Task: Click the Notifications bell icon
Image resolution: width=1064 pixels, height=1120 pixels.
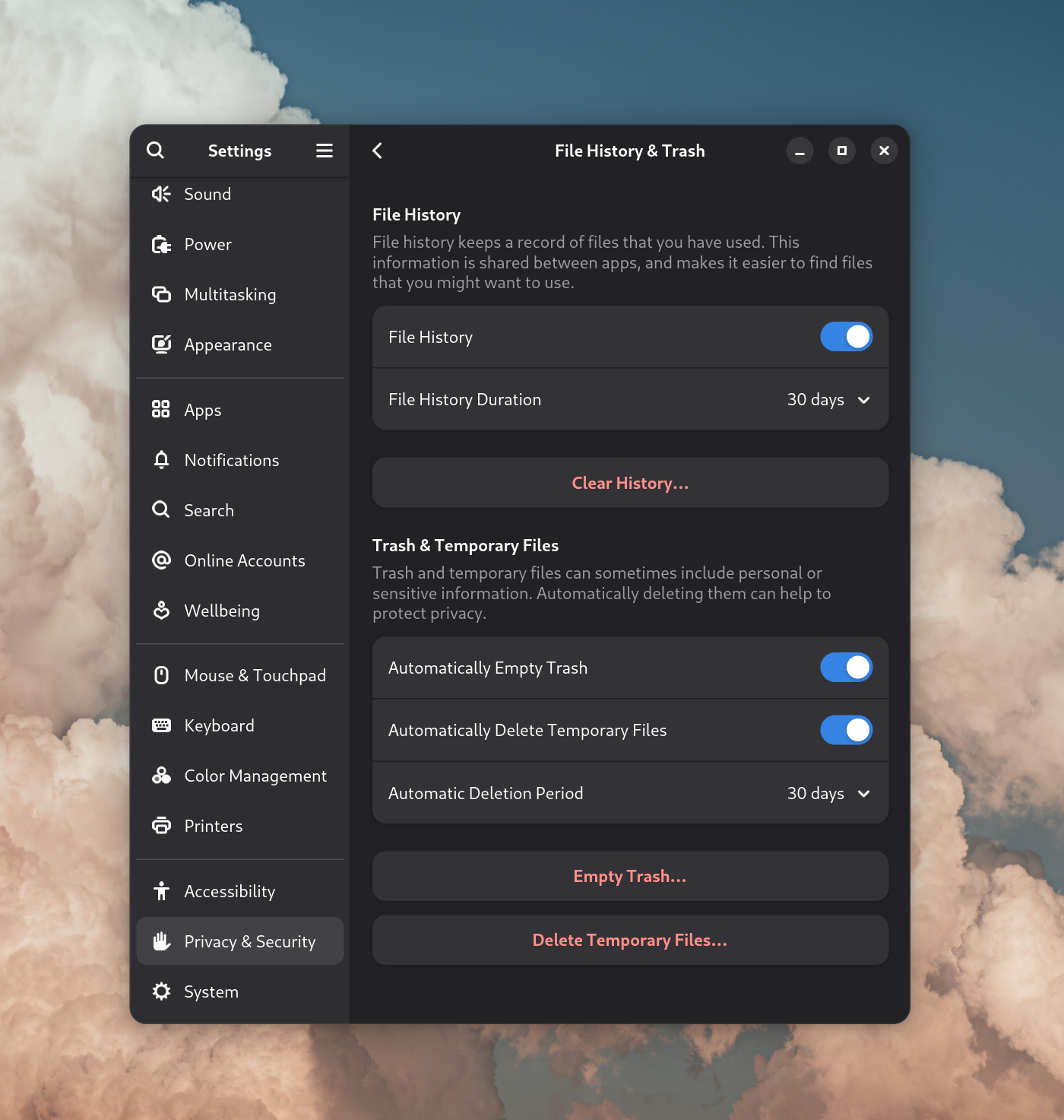Action: (161, 459)
